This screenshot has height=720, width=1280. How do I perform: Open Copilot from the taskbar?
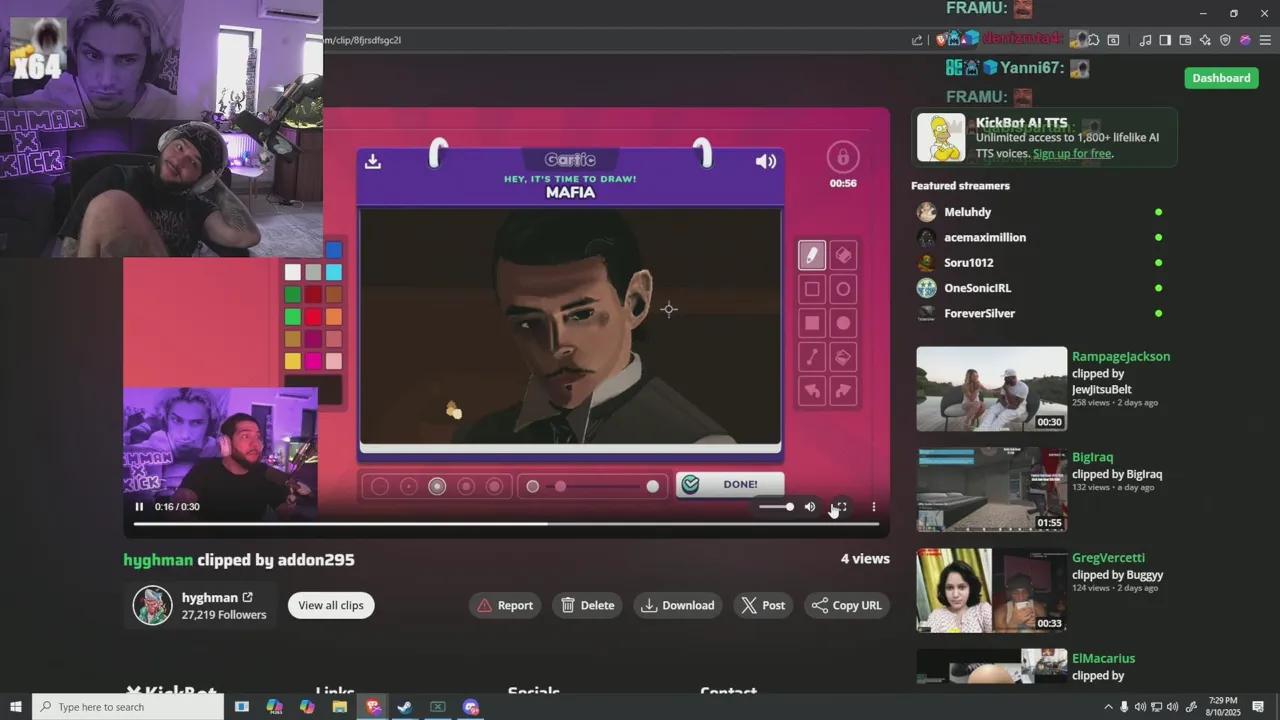click(x=307, y=707)
